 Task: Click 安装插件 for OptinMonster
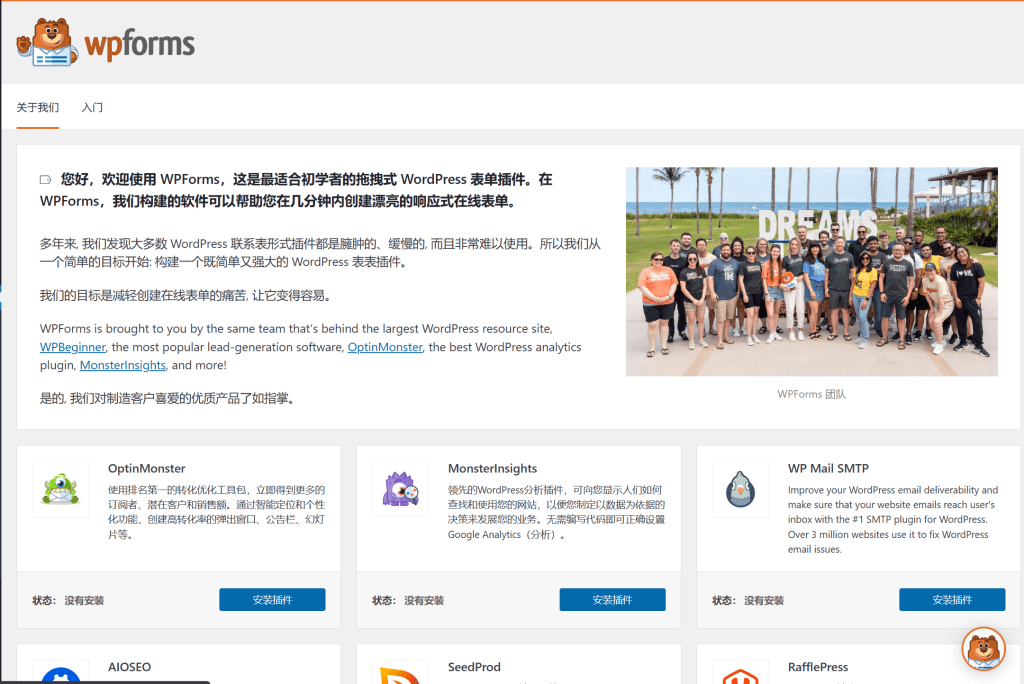(272, 599)
